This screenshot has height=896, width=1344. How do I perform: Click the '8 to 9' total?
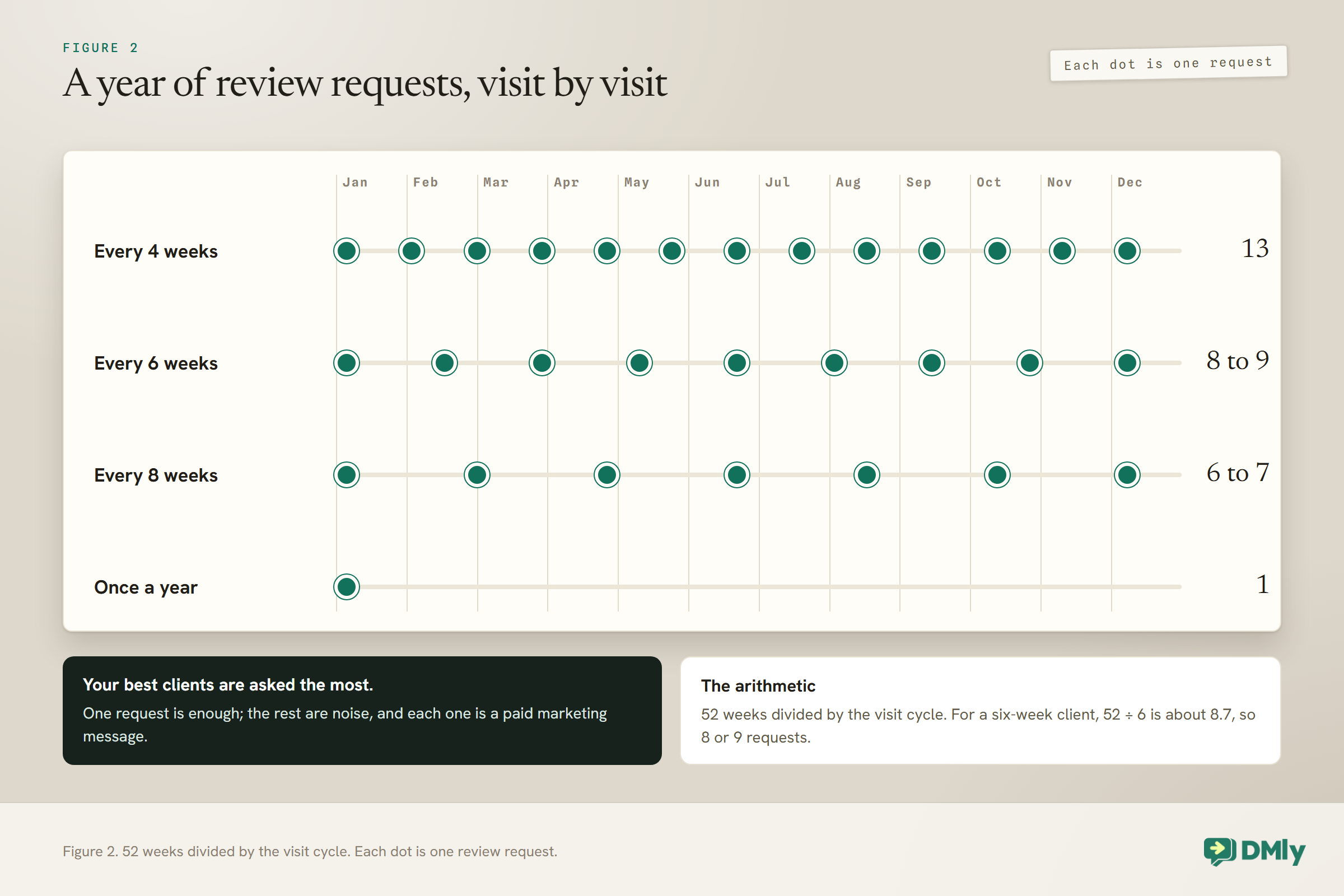(x=1238, y=360)
